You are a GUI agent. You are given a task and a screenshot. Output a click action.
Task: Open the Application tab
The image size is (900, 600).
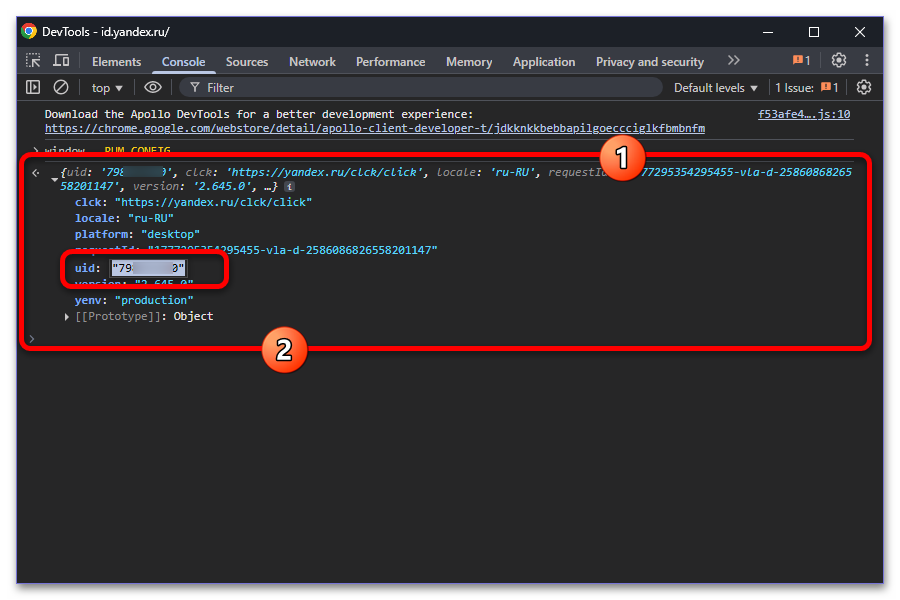click(544, 62)
